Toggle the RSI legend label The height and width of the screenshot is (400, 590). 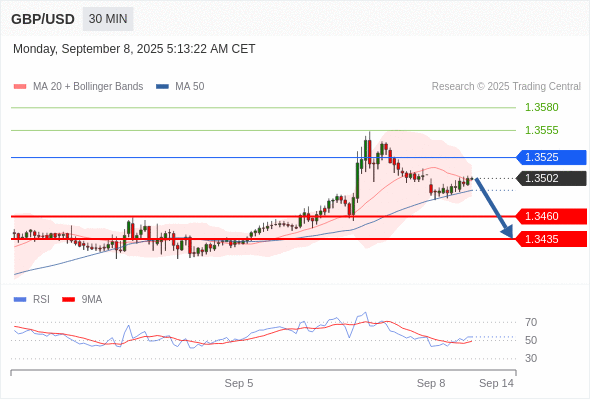[x=41, y=300]
